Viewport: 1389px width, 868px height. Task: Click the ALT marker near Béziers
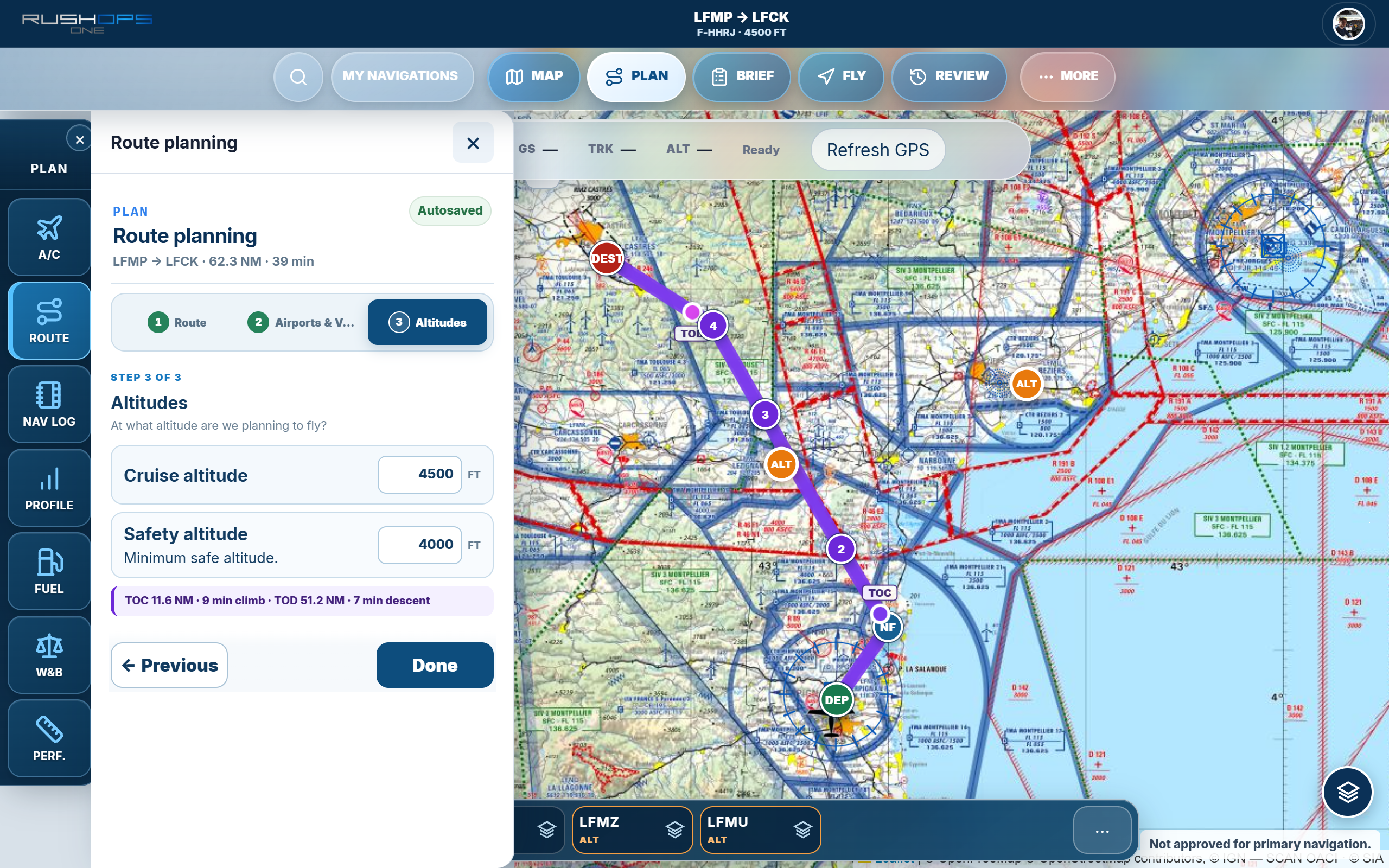click(1026, 384)
